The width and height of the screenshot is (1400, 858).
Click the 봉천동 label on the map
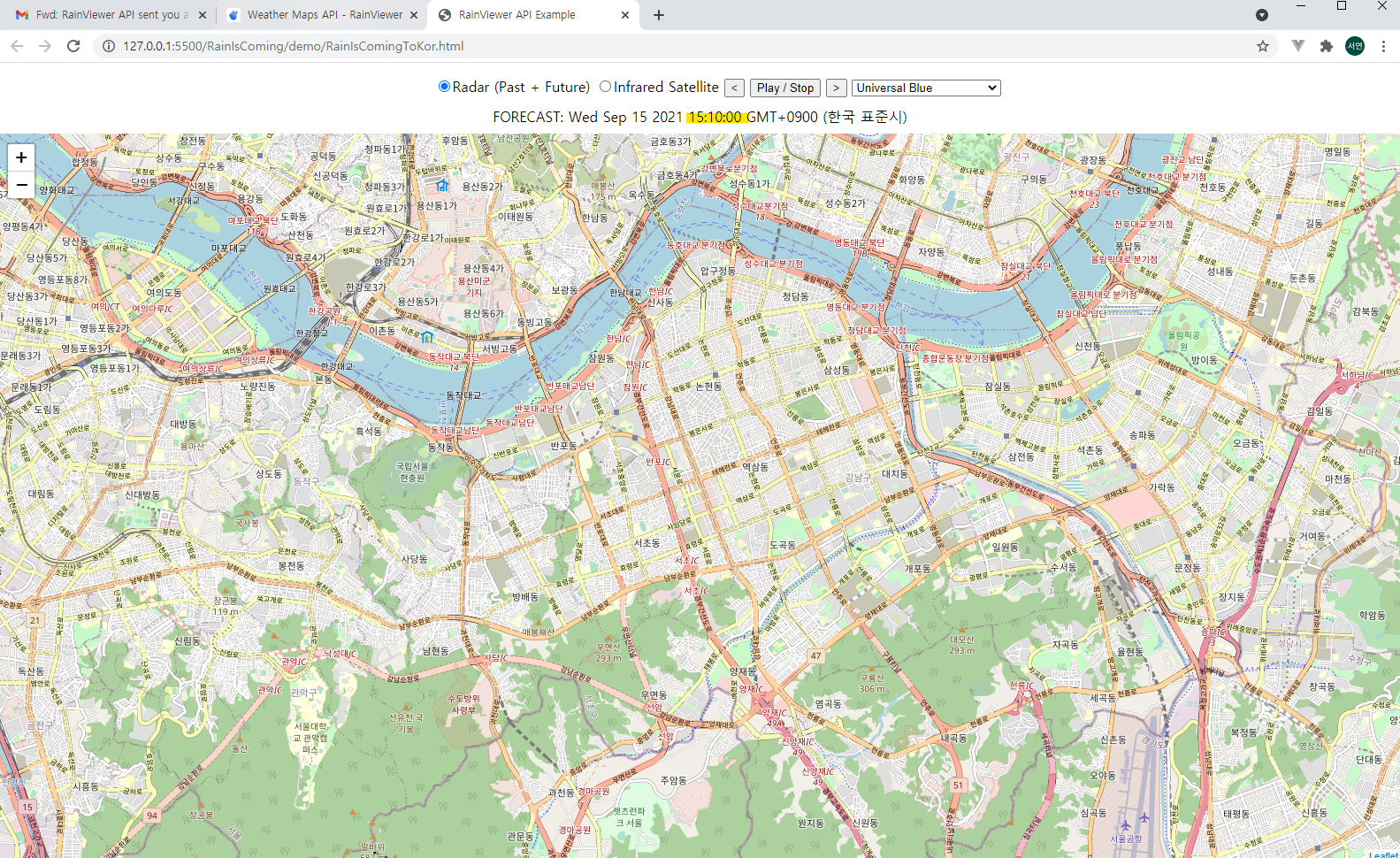291,565
